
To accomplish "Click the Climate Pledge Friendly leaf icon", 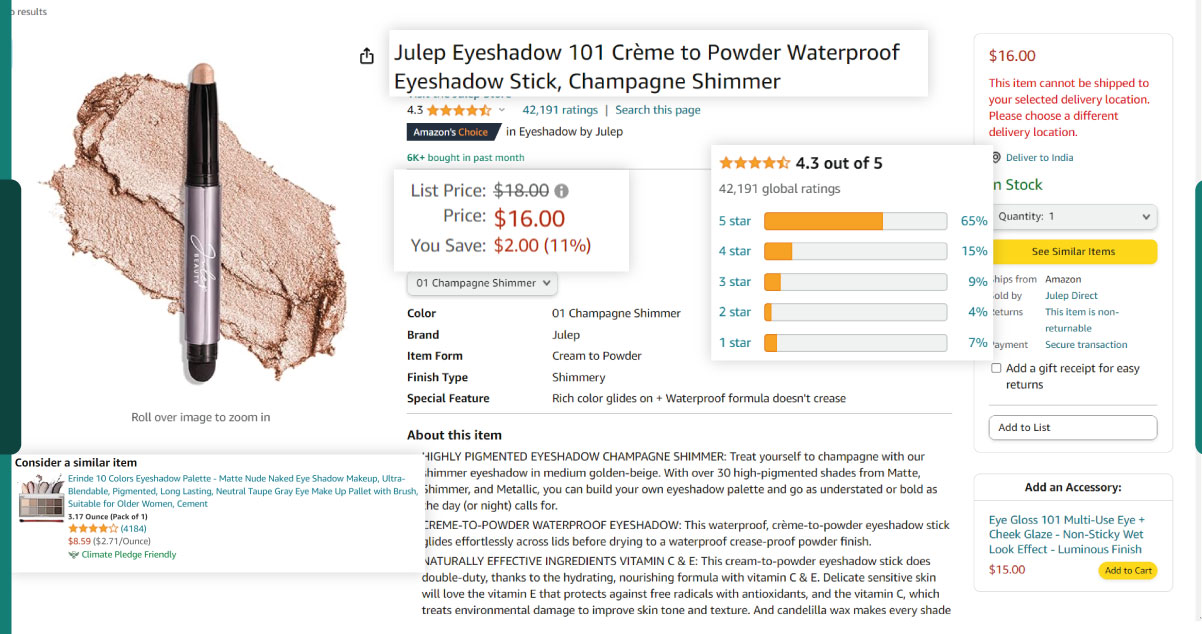I will [74, 554].
